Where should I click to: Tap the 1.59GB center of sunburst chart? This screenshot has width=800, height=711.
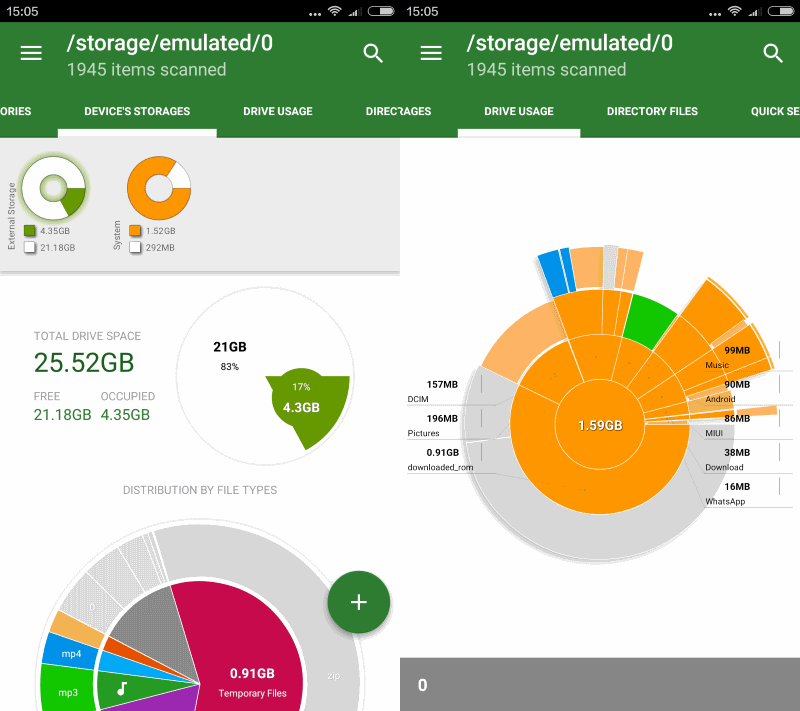pyautogui.click(x=600, y=425)
